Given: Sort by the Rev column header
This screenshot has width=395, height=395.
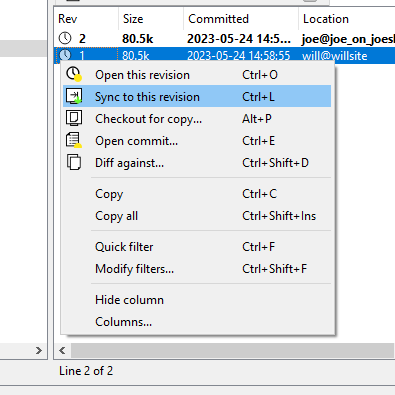Looking at the screenshot, I should pyautogui.click(x=86, y=19).
